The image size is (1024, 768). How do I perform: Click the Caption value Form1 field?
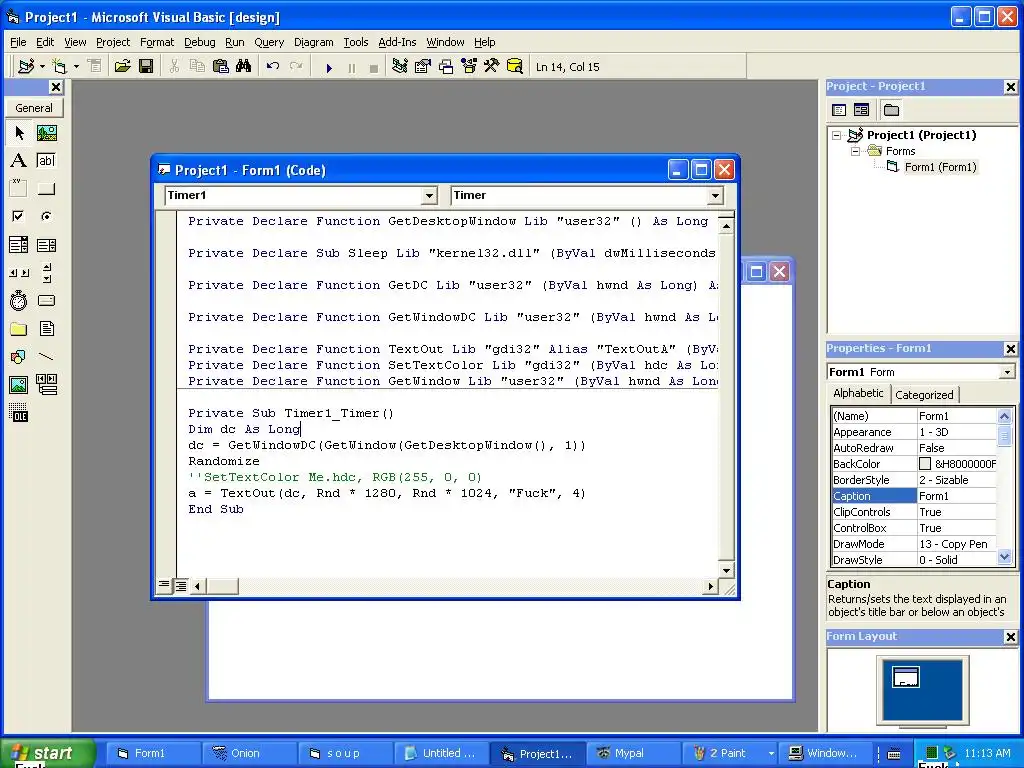tap(957, 496)
